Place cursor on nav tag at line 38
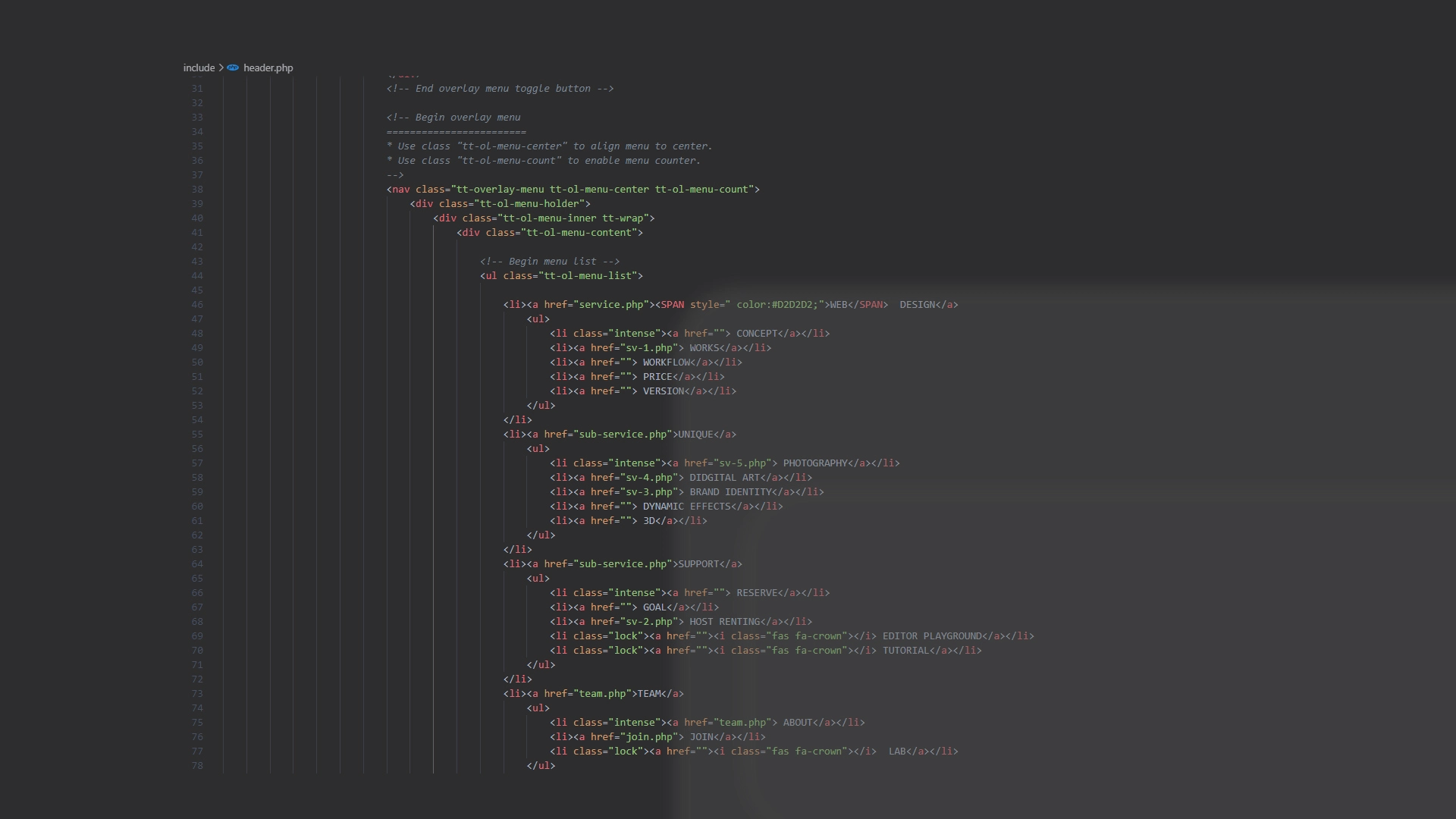 click(400, 190)
